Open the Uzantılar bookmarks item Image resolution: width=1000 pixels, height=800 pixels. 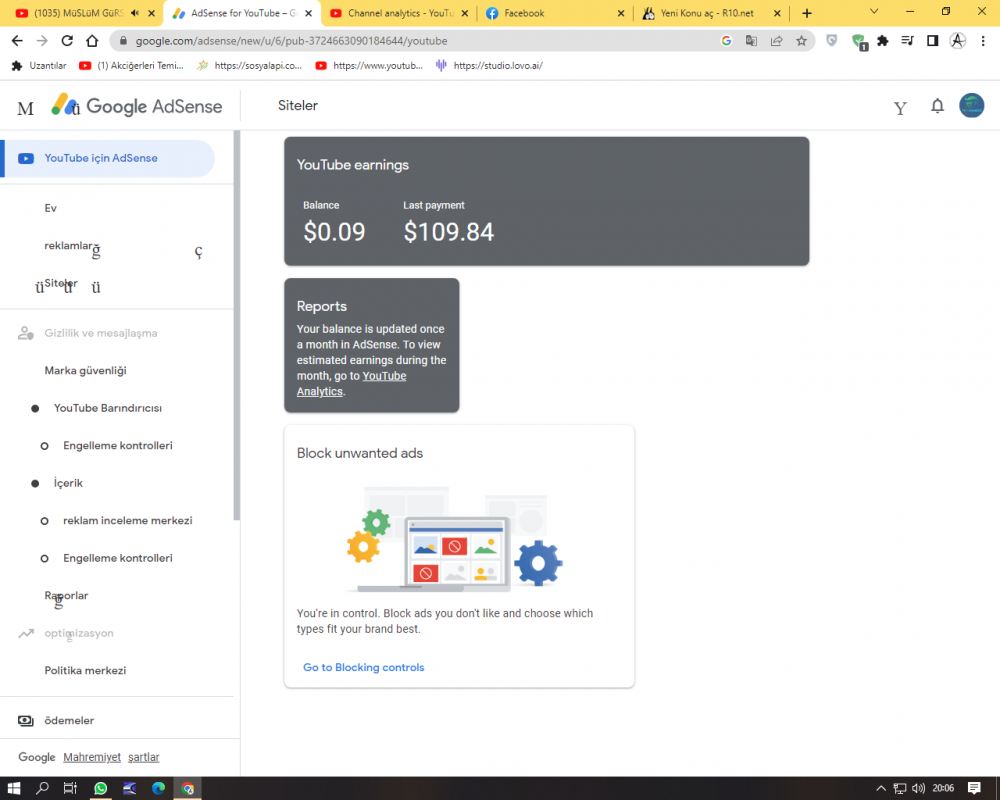click(40, 66)
